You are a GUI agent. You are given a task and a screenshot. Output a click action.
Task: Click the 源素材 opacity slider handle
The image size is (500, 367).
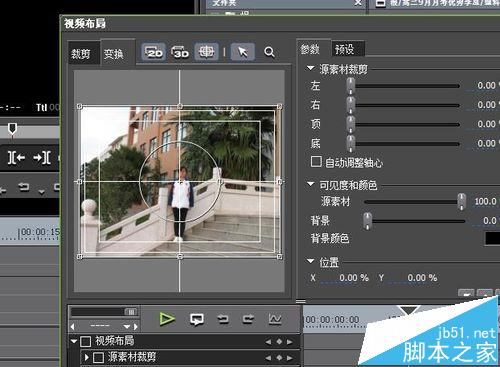tap(461, 201)
